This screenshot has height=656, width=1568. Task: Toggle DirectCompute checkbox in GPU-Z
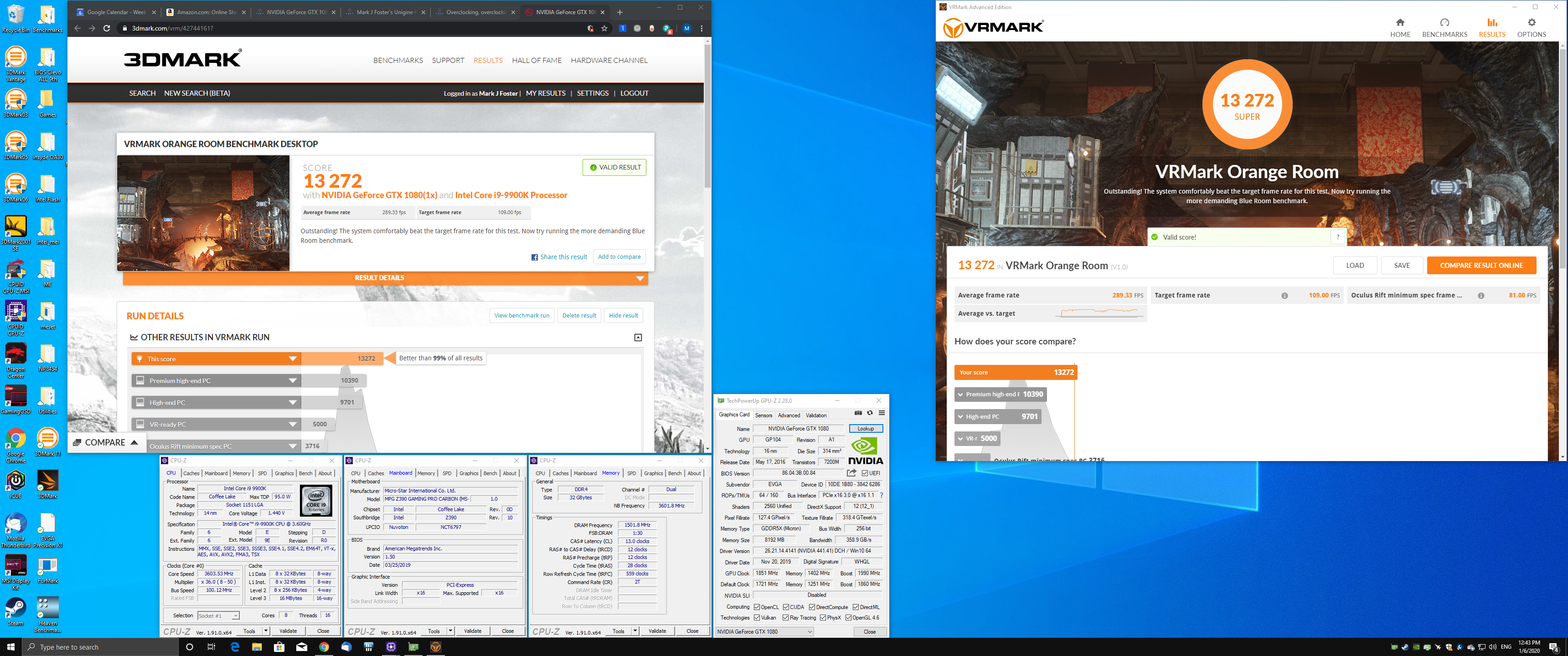811,607
